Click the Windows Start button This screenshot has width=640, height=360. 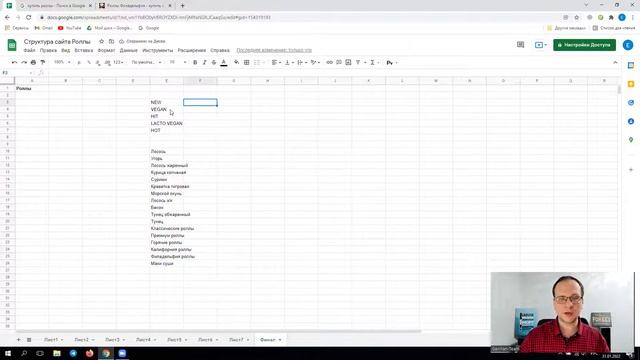[x=8, y=353]
